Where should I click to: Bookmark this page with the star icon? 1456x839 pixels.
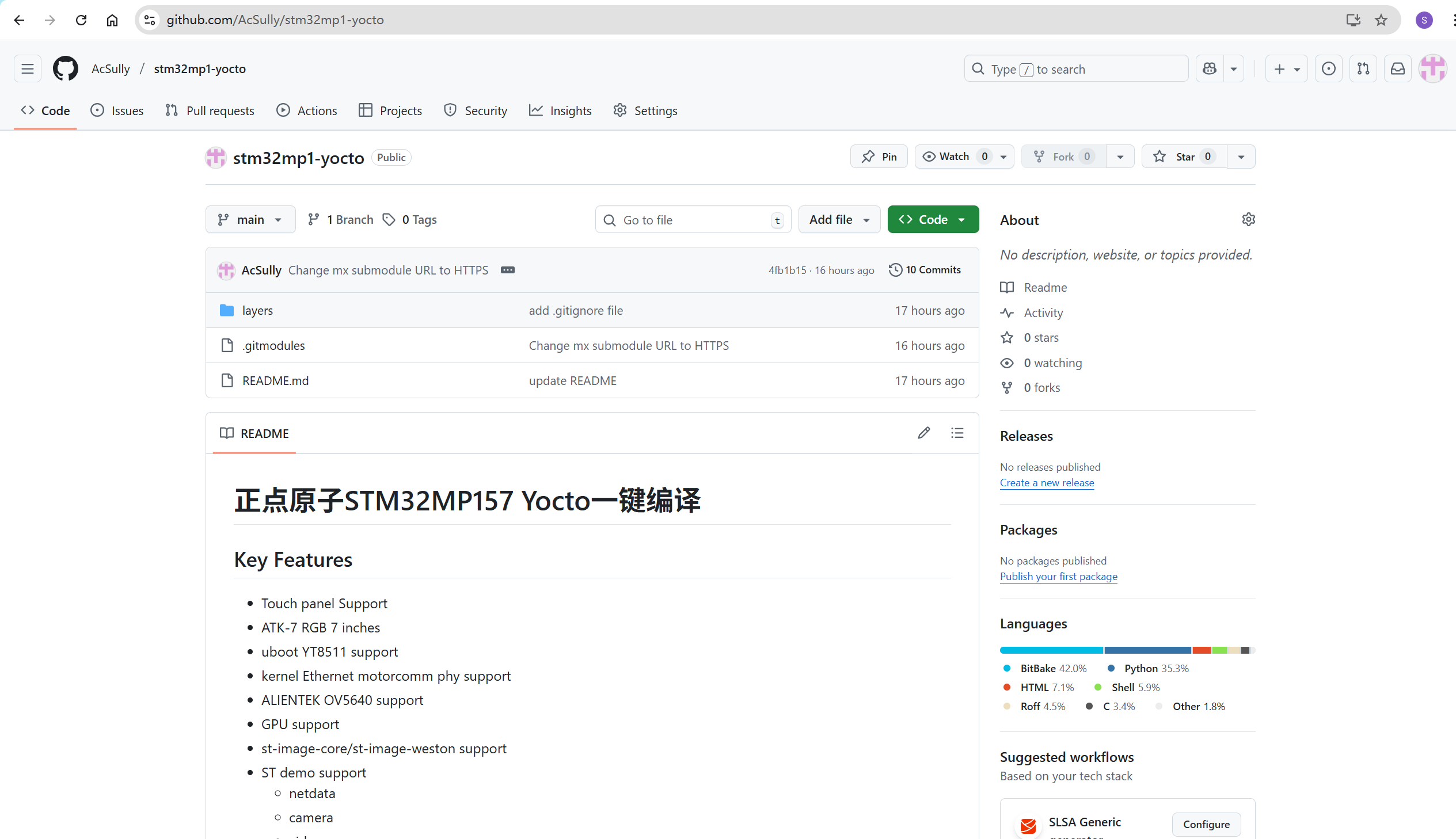tap(1381, 20)
